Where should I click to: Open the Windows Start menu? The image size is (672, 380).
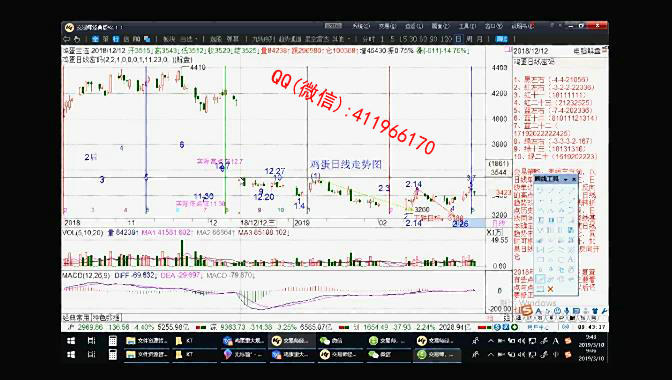click(71, 341)
